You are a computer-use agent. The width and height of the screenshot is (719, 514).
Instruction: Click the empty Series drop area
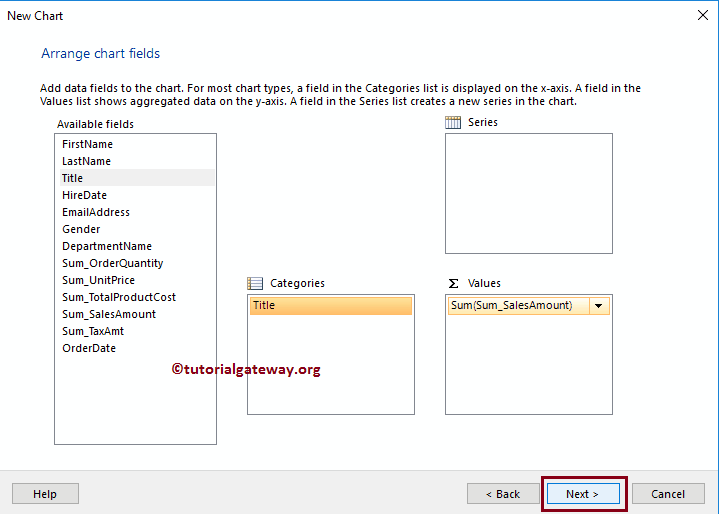click(528, 193)
